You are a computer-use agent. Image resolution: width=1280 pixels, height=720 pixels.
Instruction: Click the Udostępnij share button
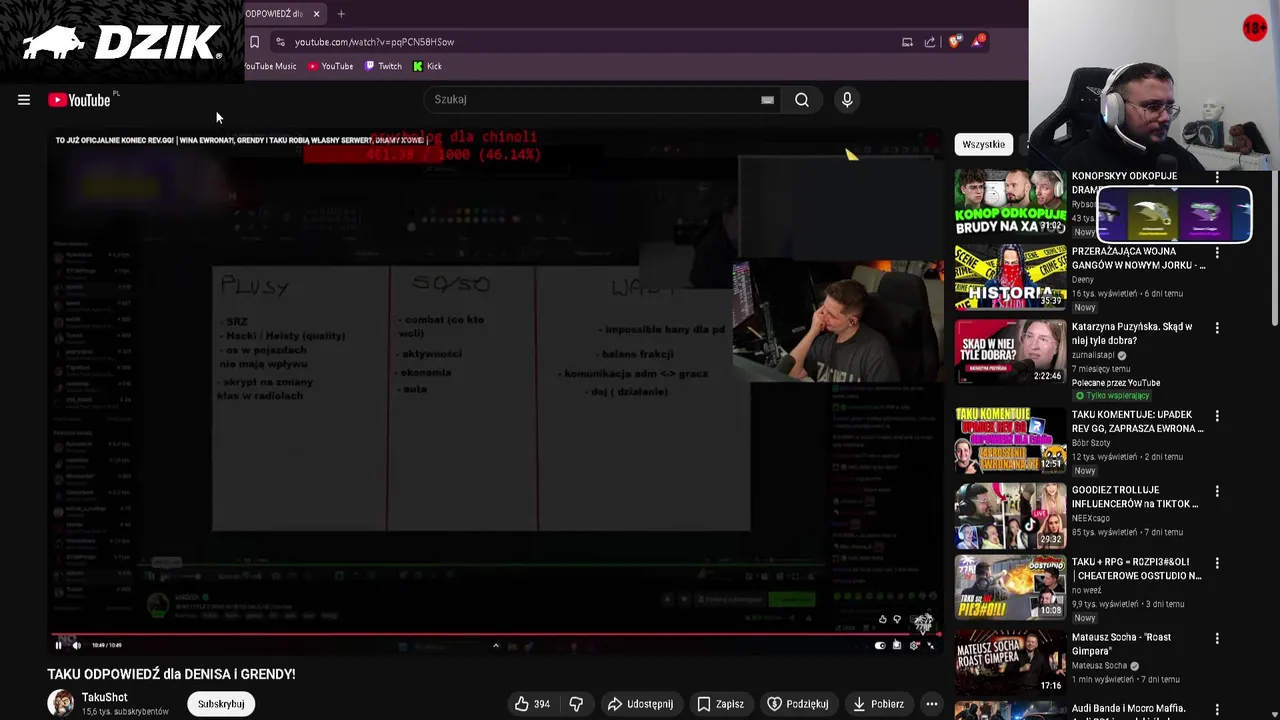coord(640,704)
